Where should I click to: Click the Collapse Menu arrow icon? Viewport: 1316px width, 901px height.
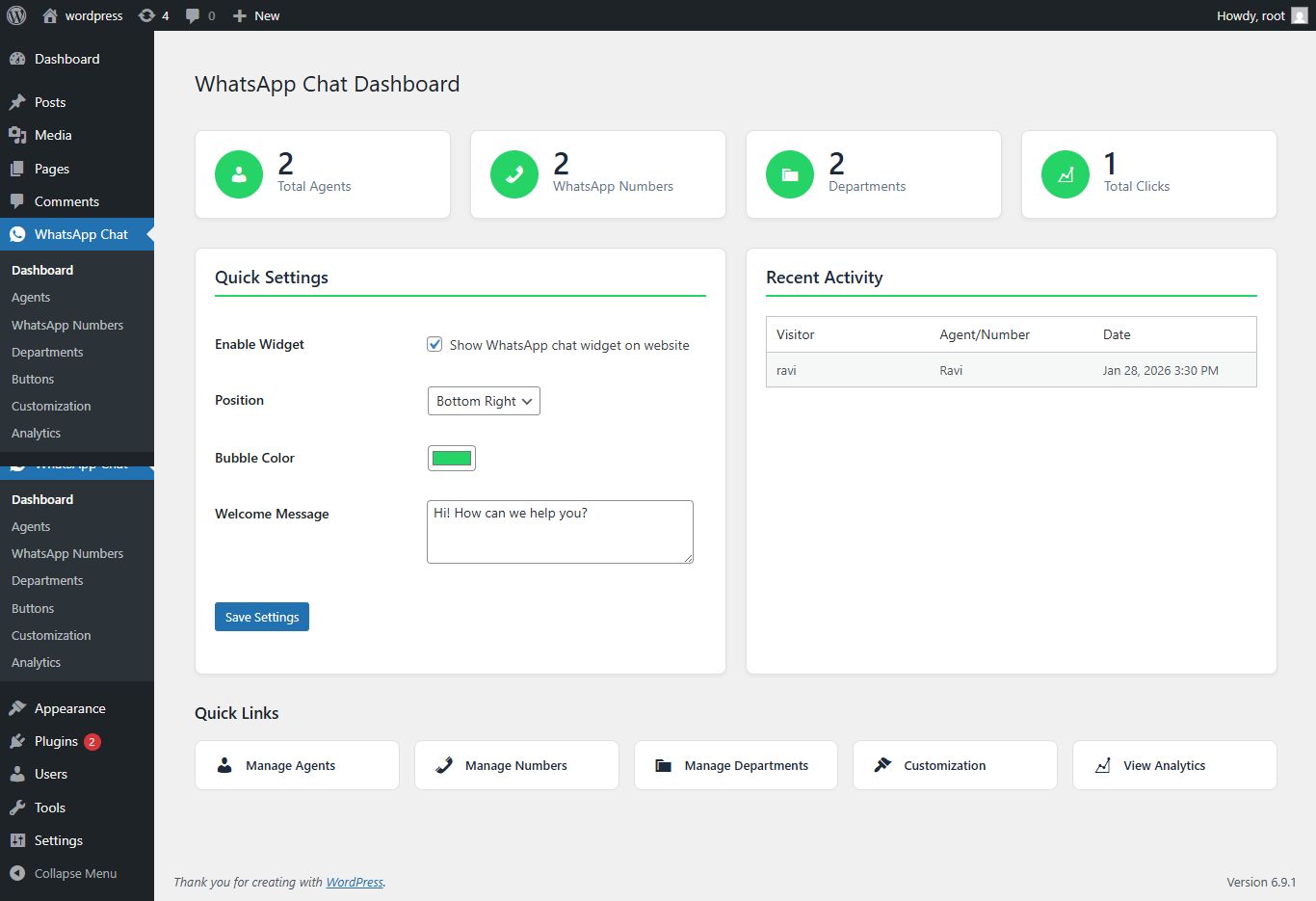tap(17, 873)
